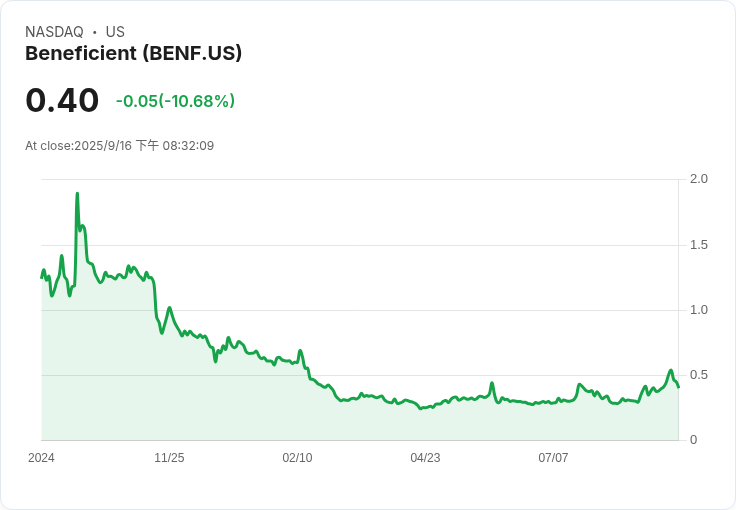Click the rightmost end of the price line
Image resolution: width=736 pixels, height=510 pixels.
(678, 387)
